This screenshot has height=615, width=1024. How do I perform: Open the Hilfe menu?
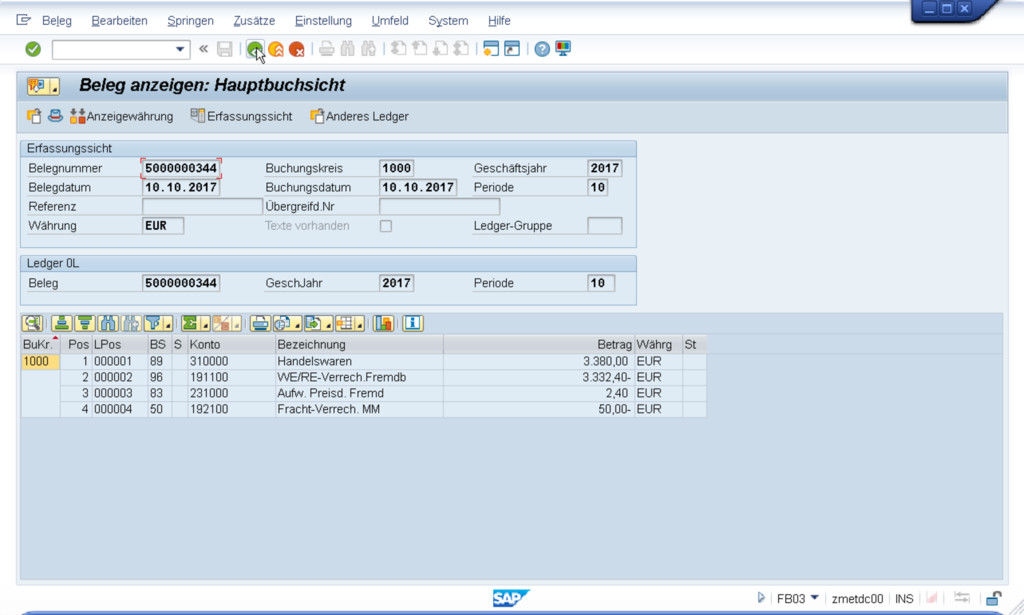click(499, 21)
